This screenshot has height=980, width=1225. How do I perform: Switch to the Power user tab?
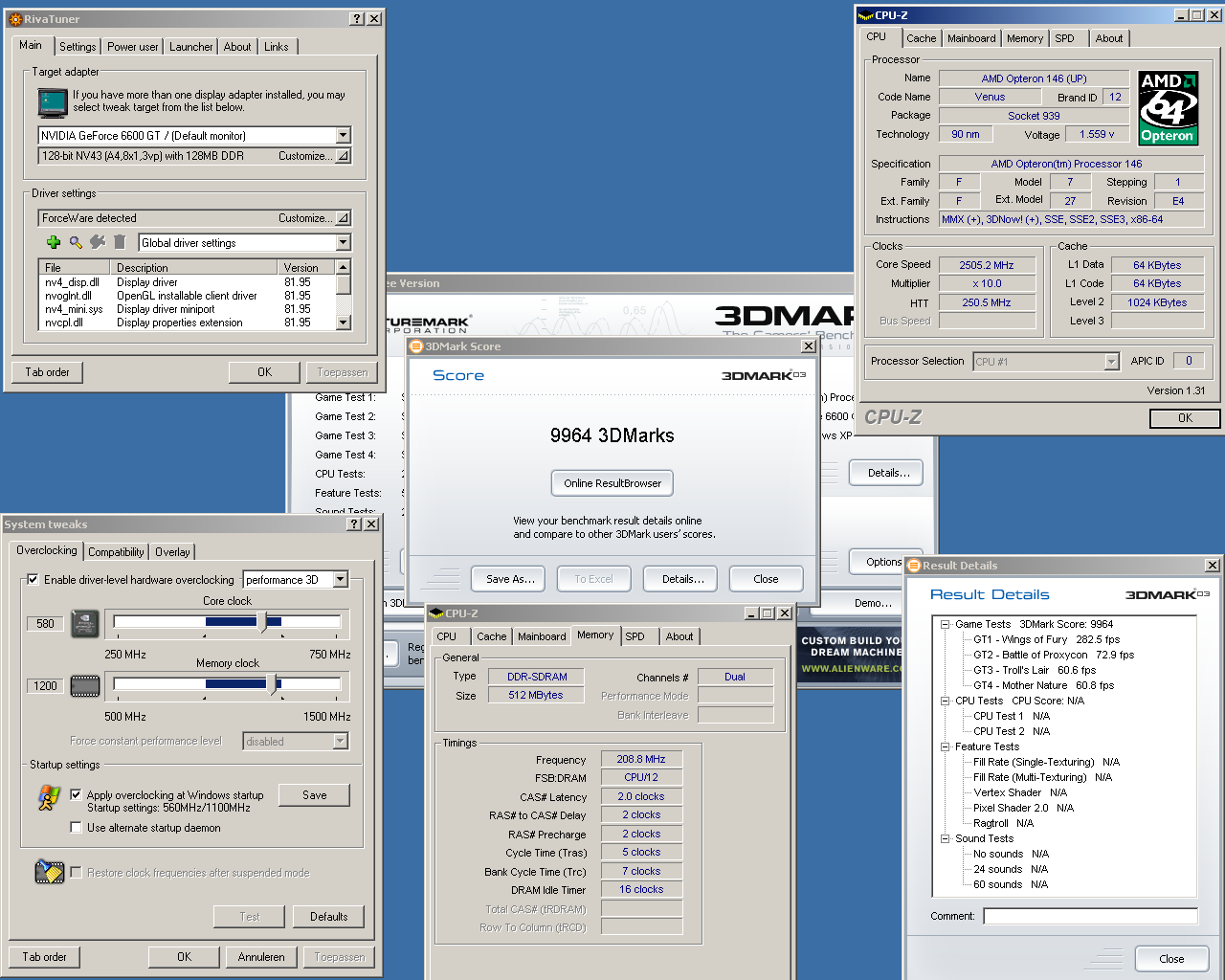click(132, 47)
